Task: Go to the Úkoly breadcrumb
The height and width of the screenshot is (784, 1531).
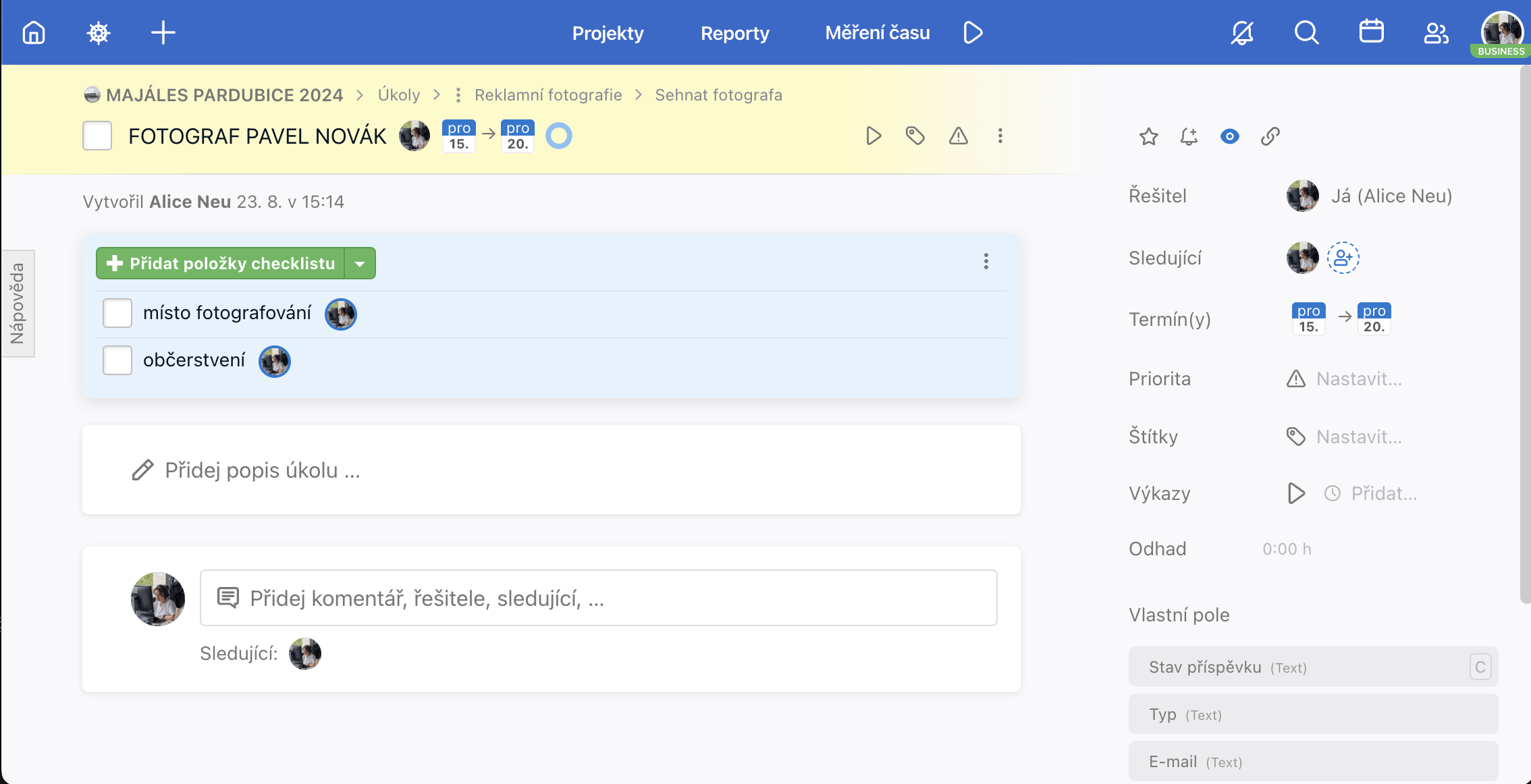Action: pos(399,95)
